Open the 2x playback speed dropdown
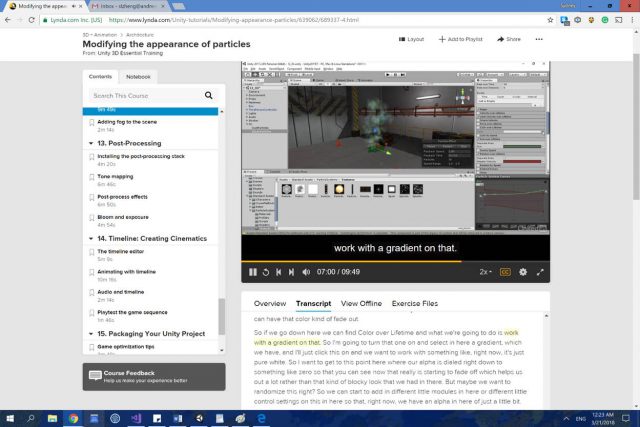Viewport: 640px width, 427px height. tap(485, 272)
